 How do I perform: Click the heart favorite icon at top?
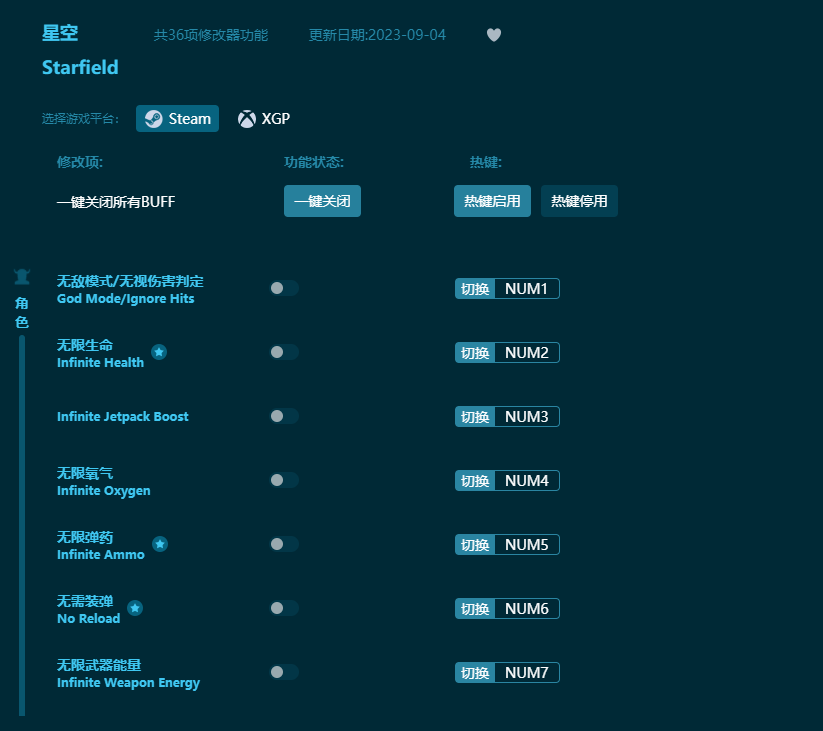pos(493,35)
